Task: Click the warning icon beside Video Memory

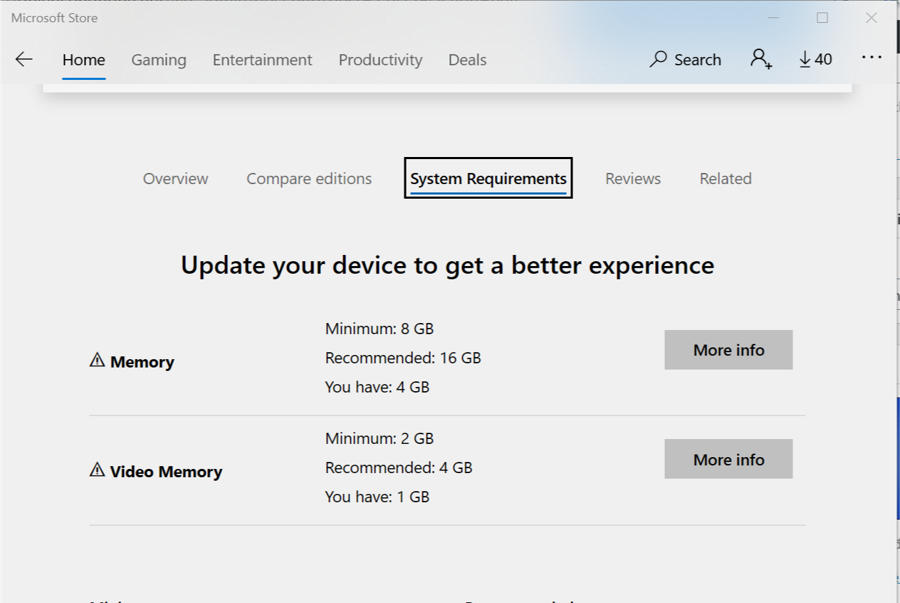Action: [97, 470]
